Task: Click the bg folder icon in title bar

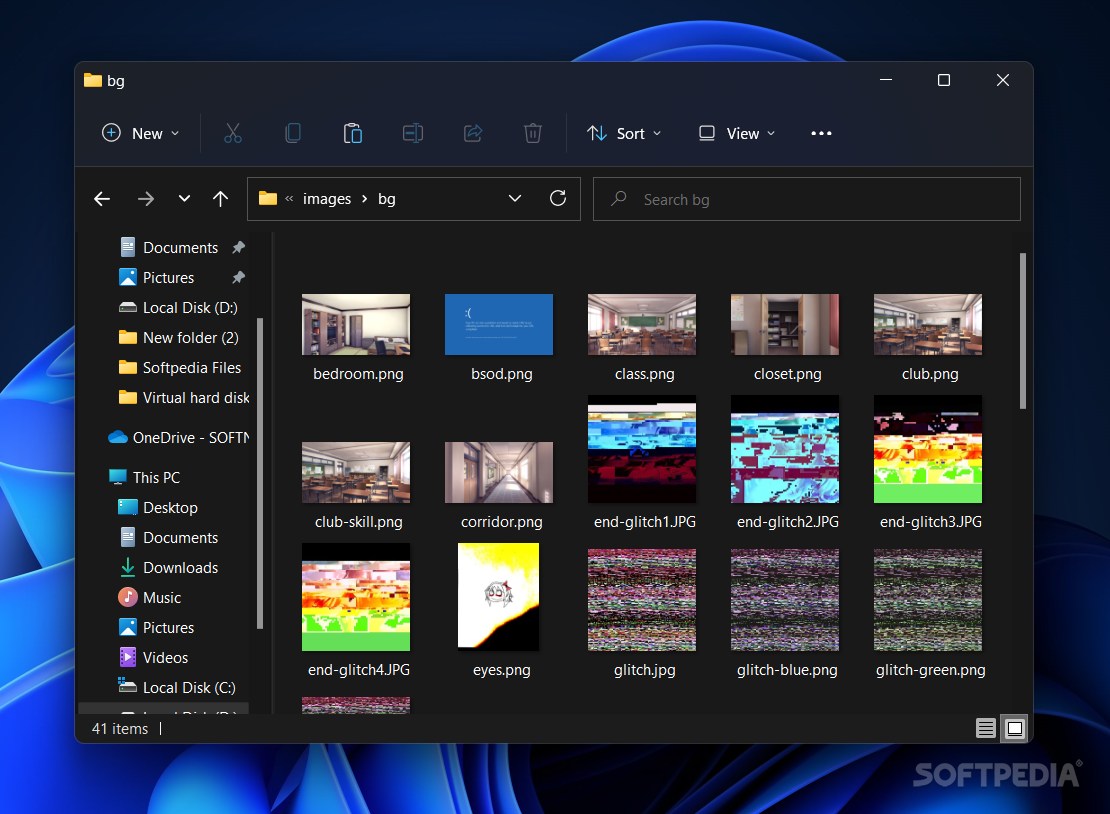Action: (93, 80)
